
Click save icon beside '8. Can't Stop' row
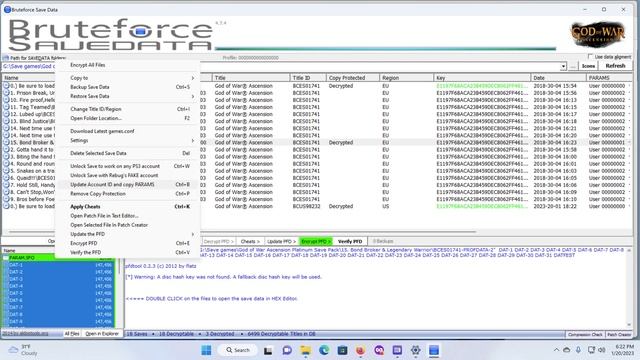tap(6, 192)
